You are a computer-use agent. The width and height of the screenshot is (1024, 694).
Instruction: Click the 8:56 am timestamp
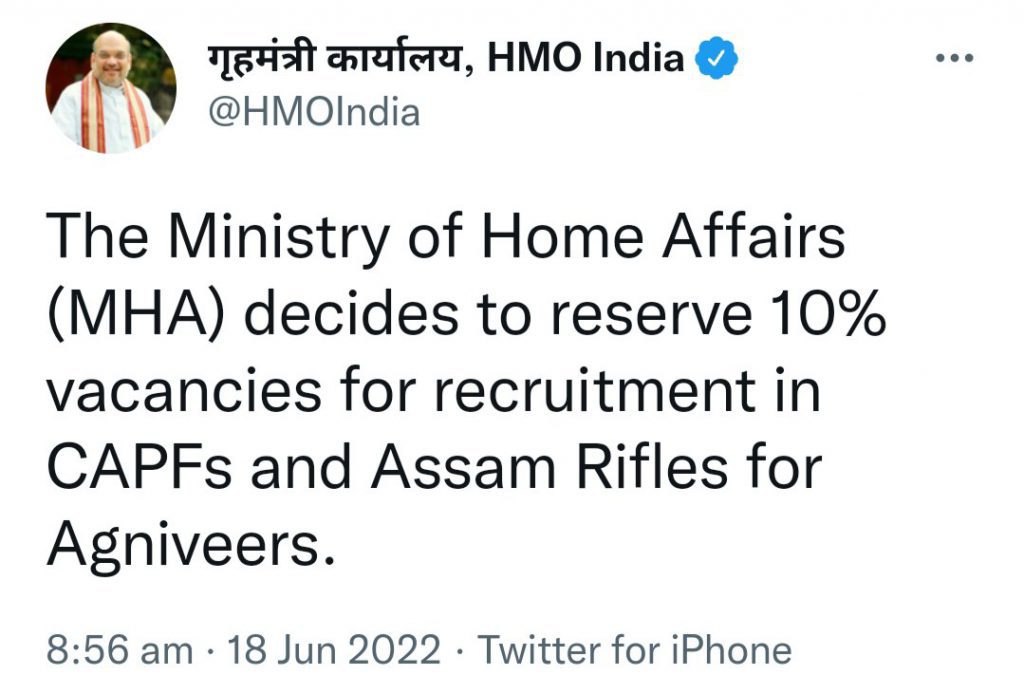pos(120,651)
